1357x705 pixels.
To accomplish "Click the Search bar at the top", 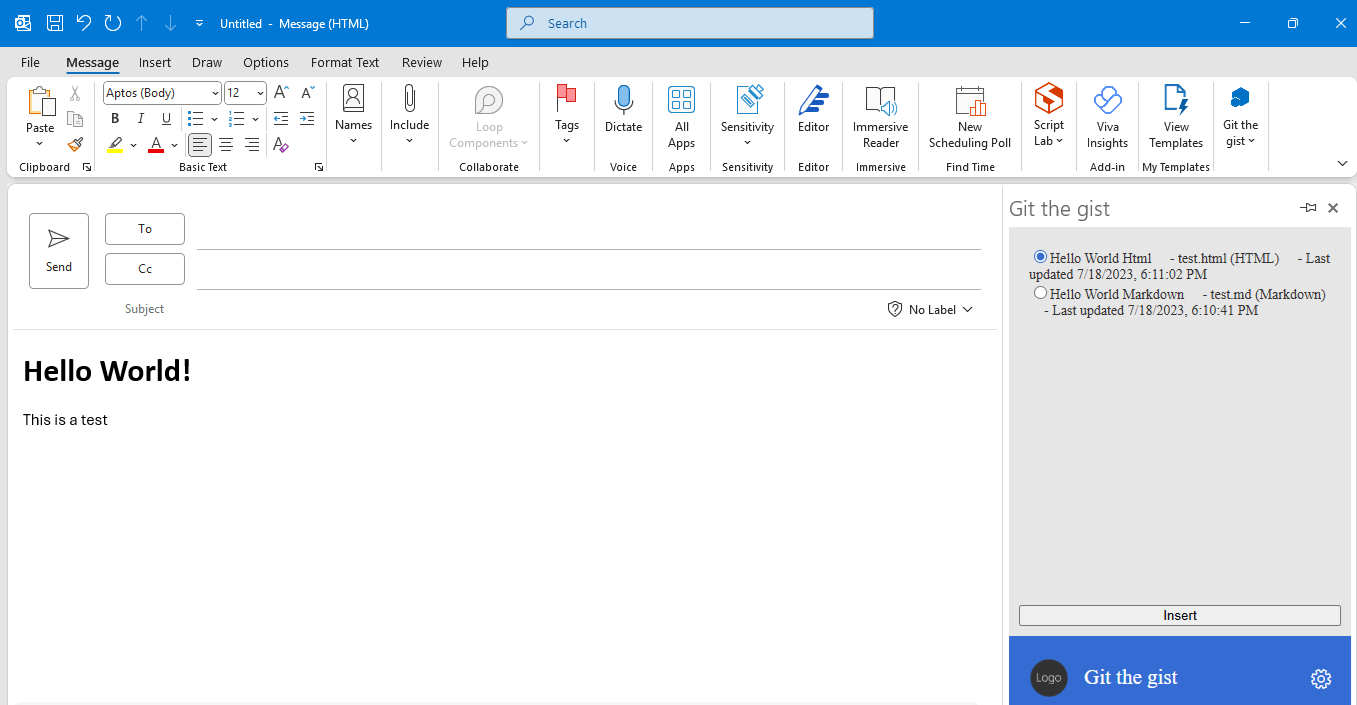I will 689,22.
